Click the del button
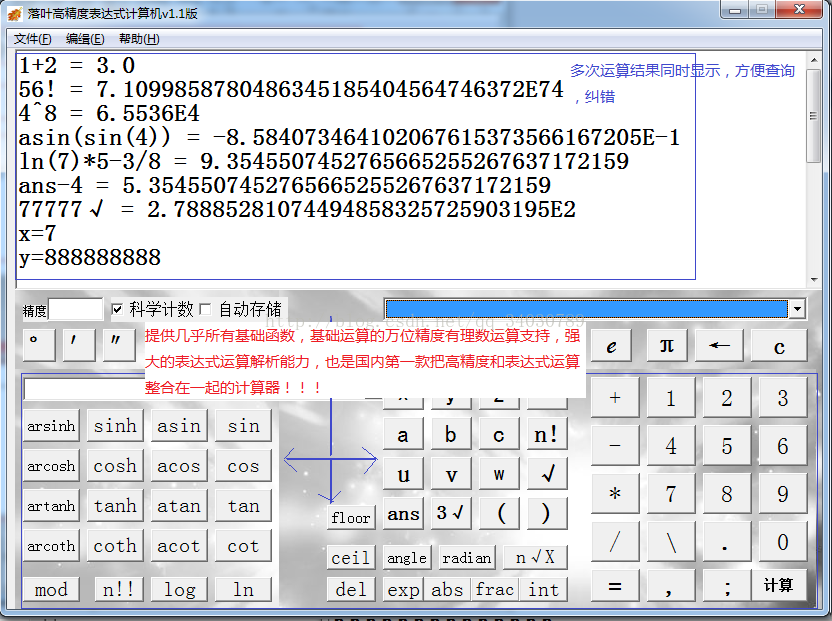 (351, 589)
